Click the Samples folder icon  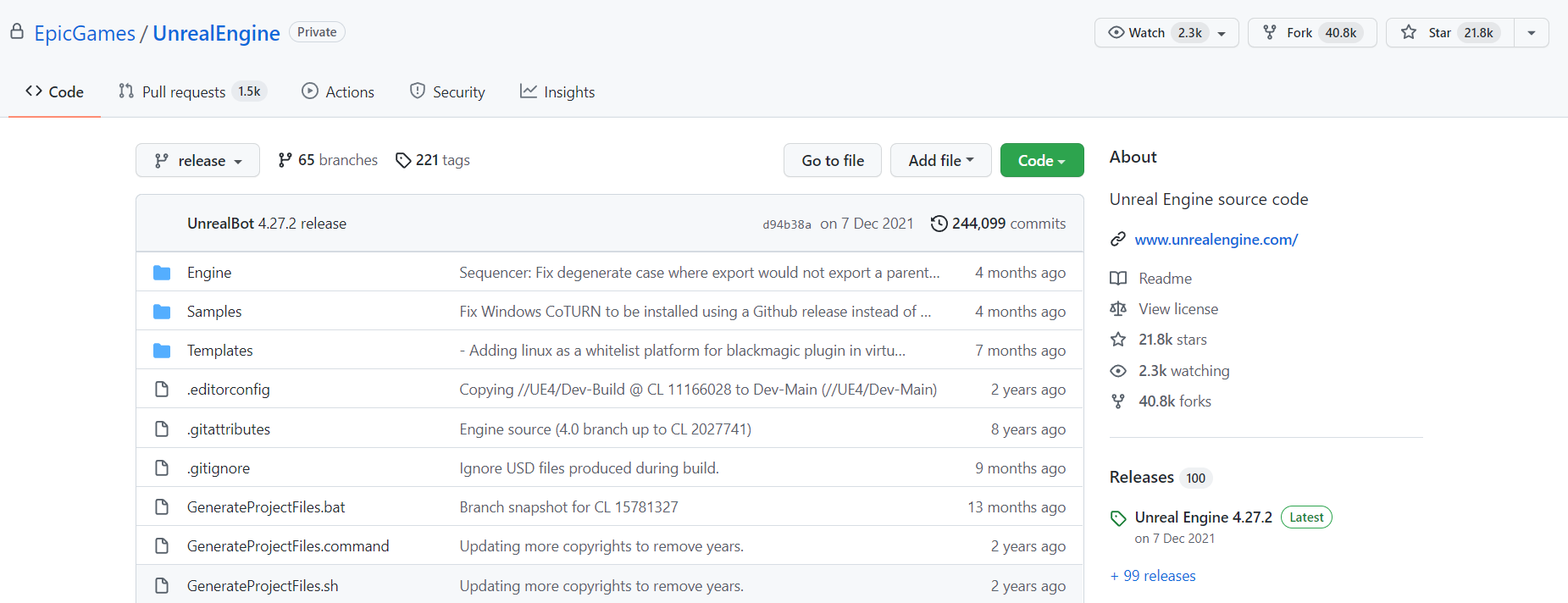pos(162,312)
